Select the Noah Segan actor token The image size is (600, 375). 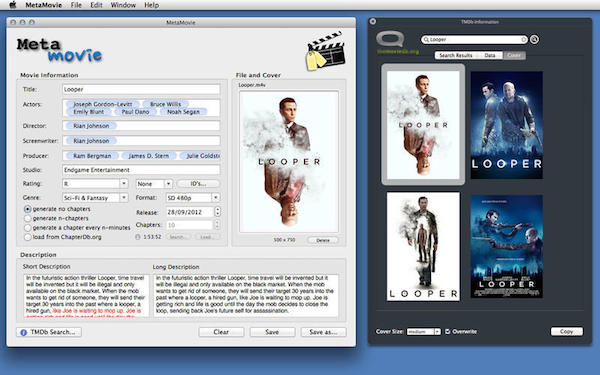(x=183, y=112)
